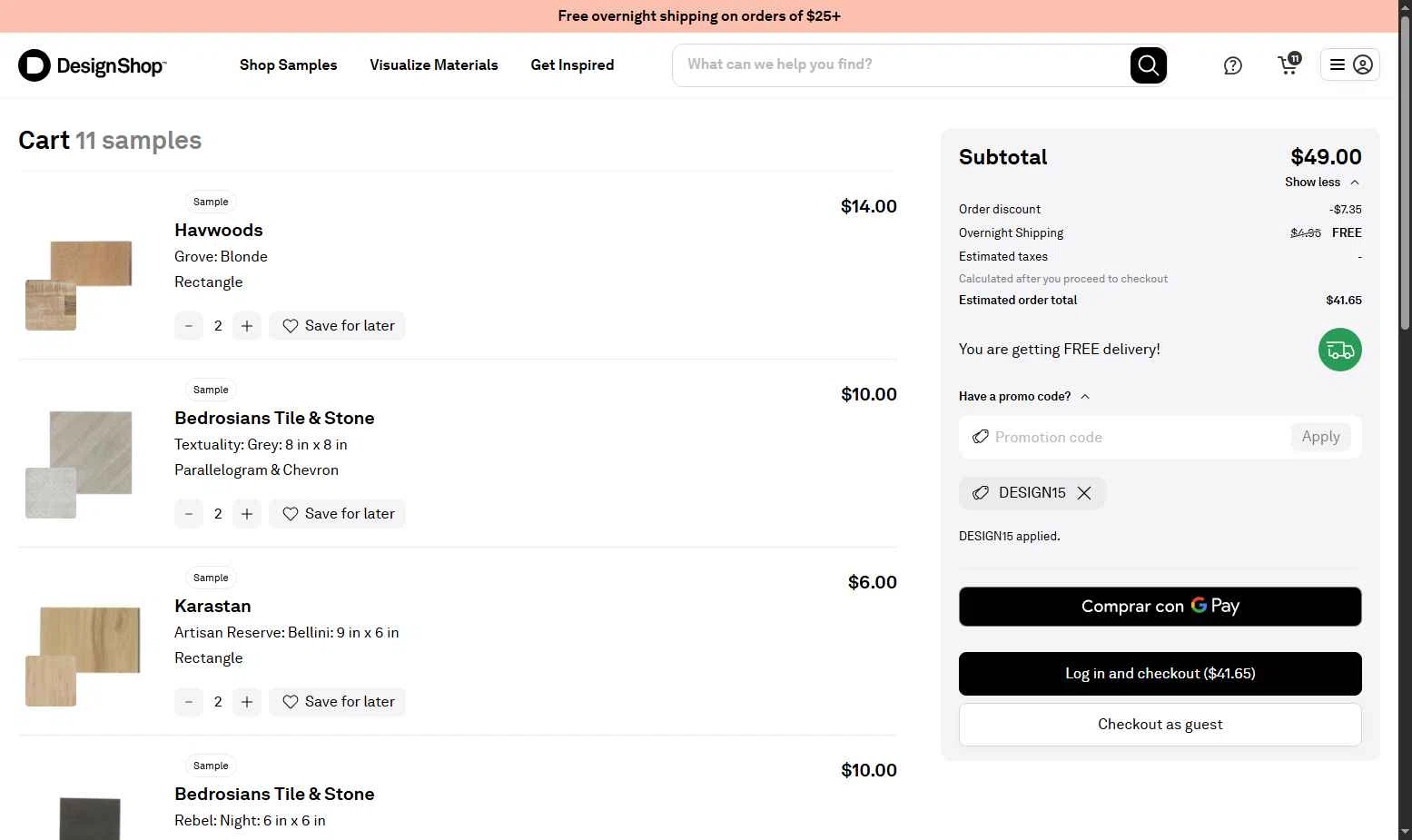Focus the Promotion code input field
1412x840 pixels.
(x=1139, y=437)
